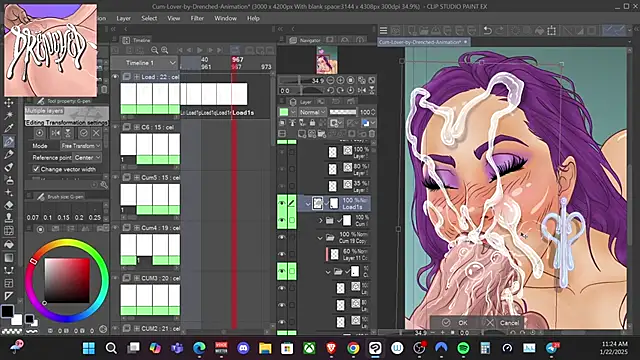This screenshot has width=640, height=360.
Task: Play the animation from timeline controls
Action: pyautogui.click(x=200, y=50)
